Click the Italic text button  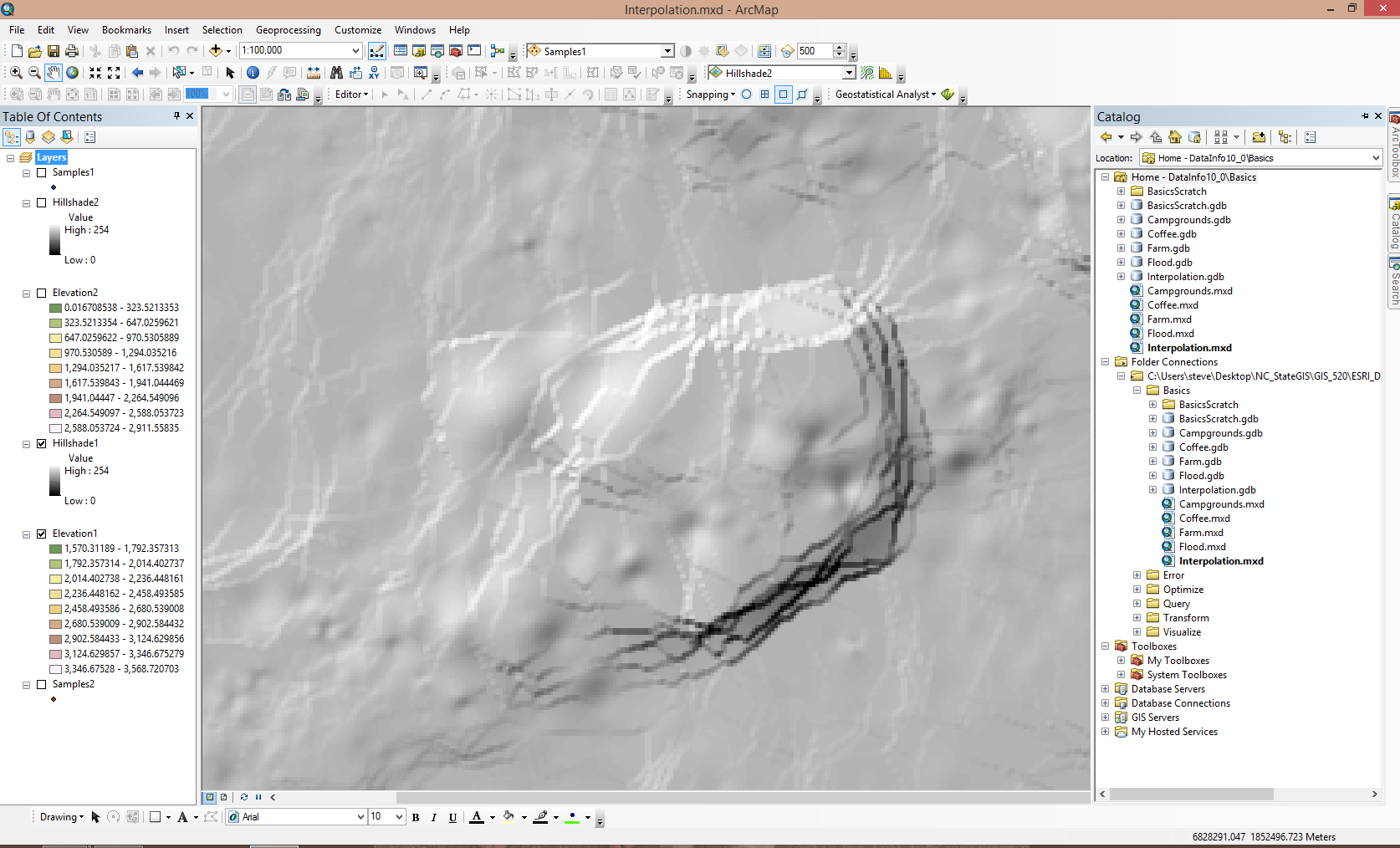point(434,817)
